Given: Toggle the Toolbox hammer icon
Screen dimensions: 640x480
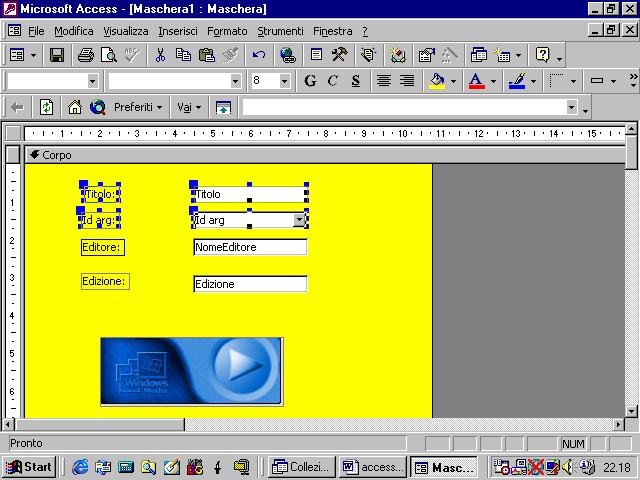Looking at the screenshot, I should click(x=339, y=55).
